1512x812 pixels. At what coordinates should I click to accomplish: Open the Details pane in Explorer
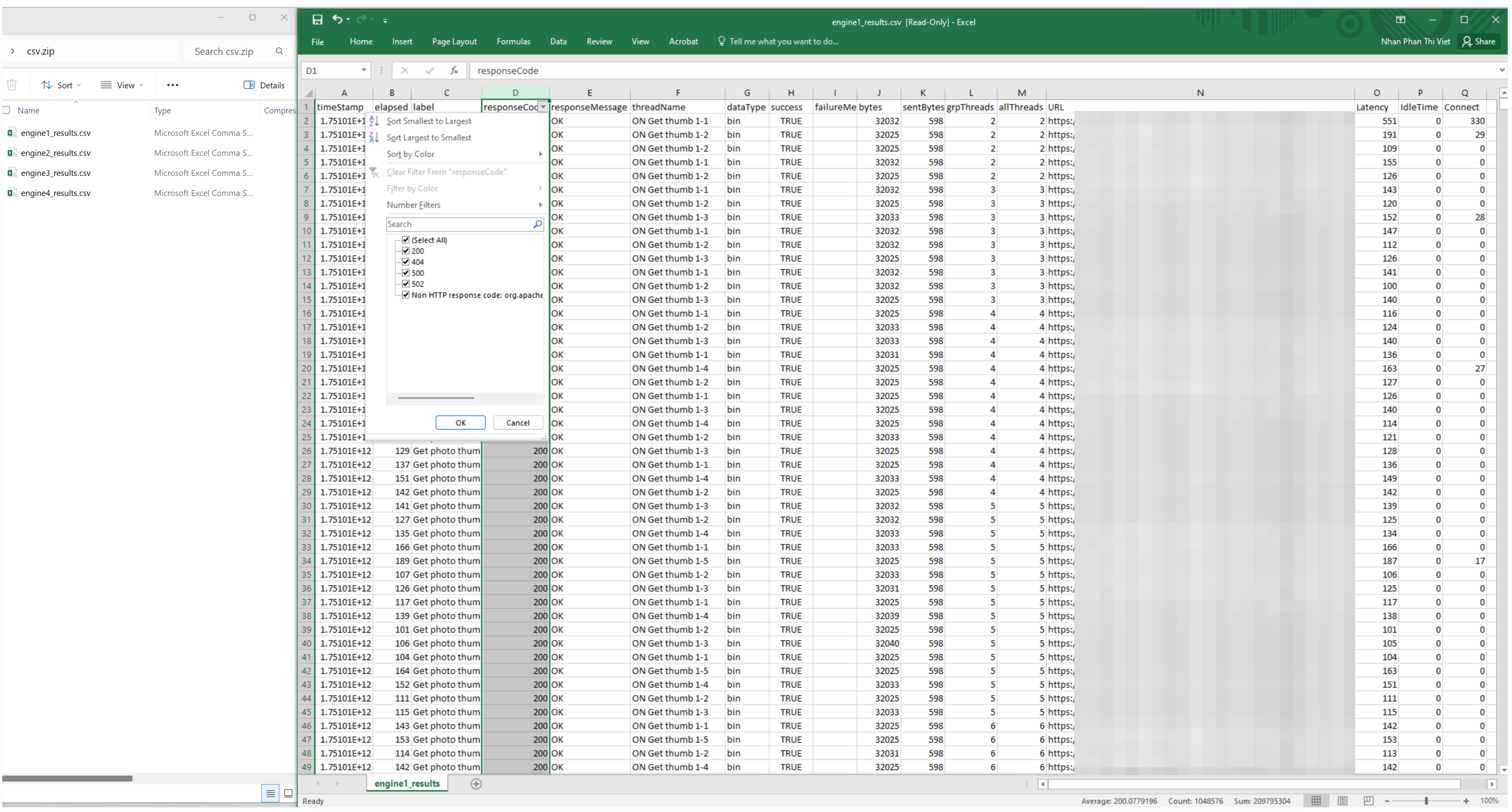pos(264,85)
